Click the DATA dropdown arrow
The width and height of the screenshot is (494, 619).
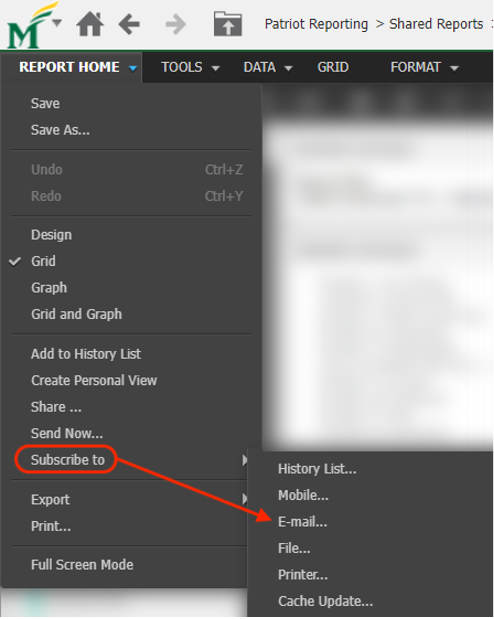pos(289,69)
